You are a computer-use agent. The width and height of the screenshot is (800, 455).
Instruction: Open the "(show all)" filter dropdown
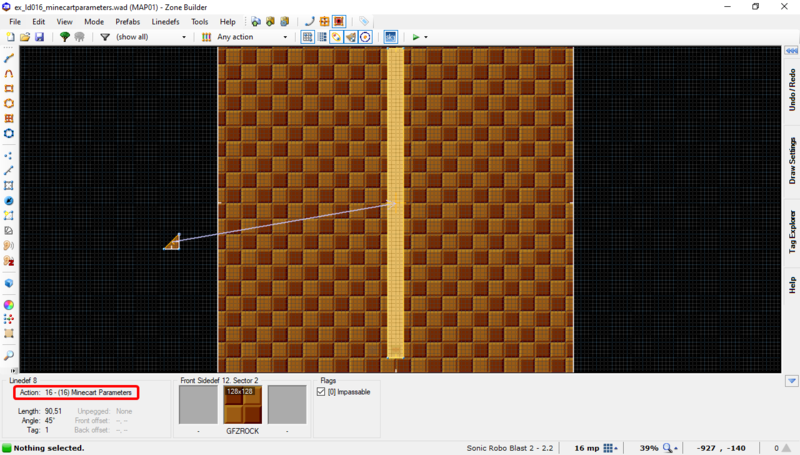pyautogui.click(x=150, y=37)
